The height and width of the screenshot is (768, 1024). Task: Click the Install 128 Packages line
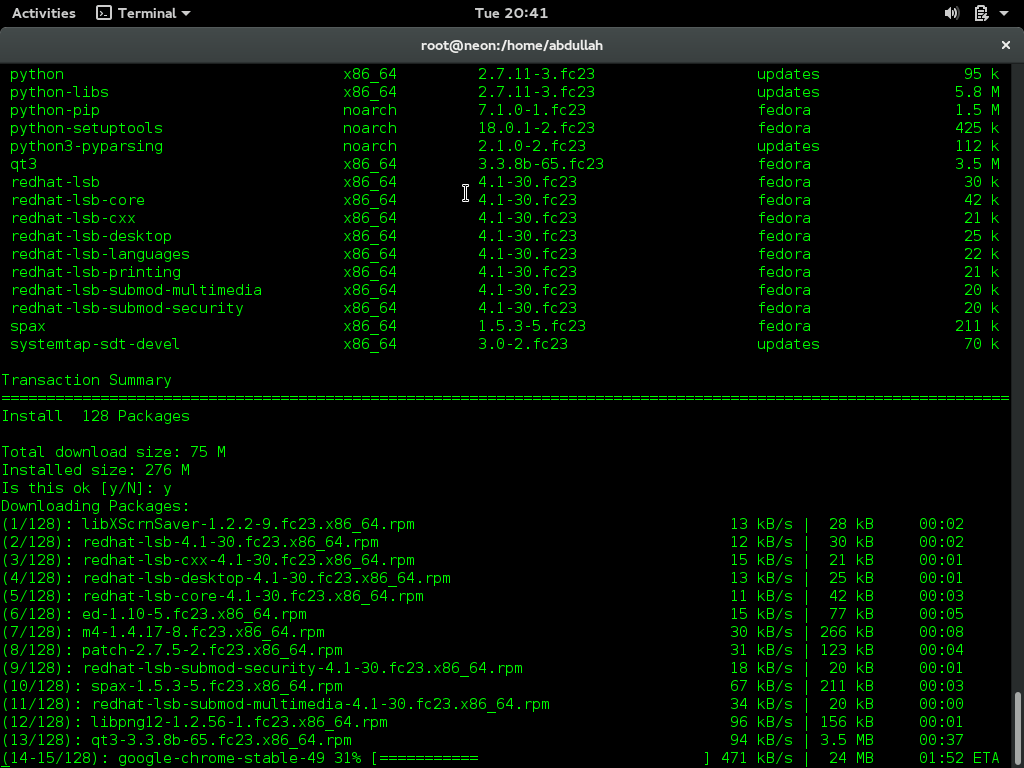click(x=95, y=416)
